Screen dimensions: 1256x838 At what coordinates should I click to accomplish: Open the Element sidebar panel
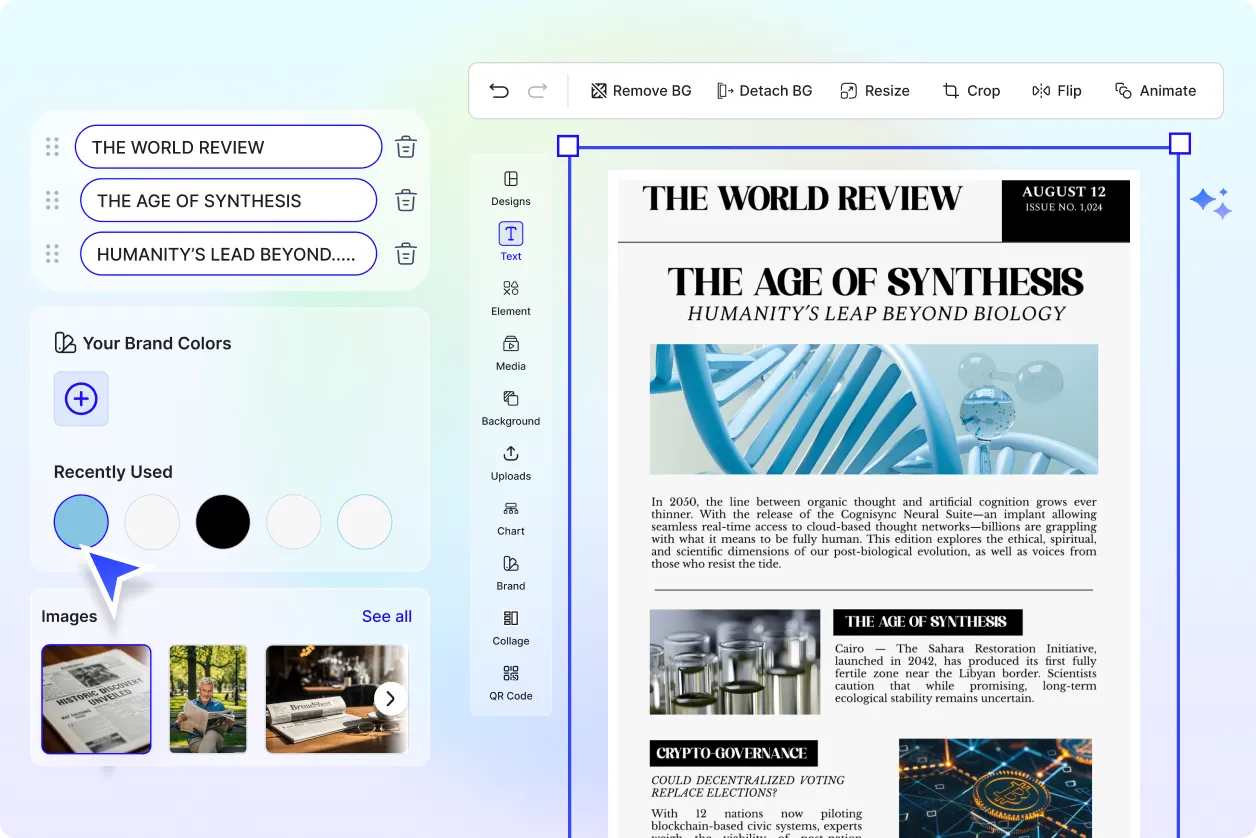coord(511,297)
